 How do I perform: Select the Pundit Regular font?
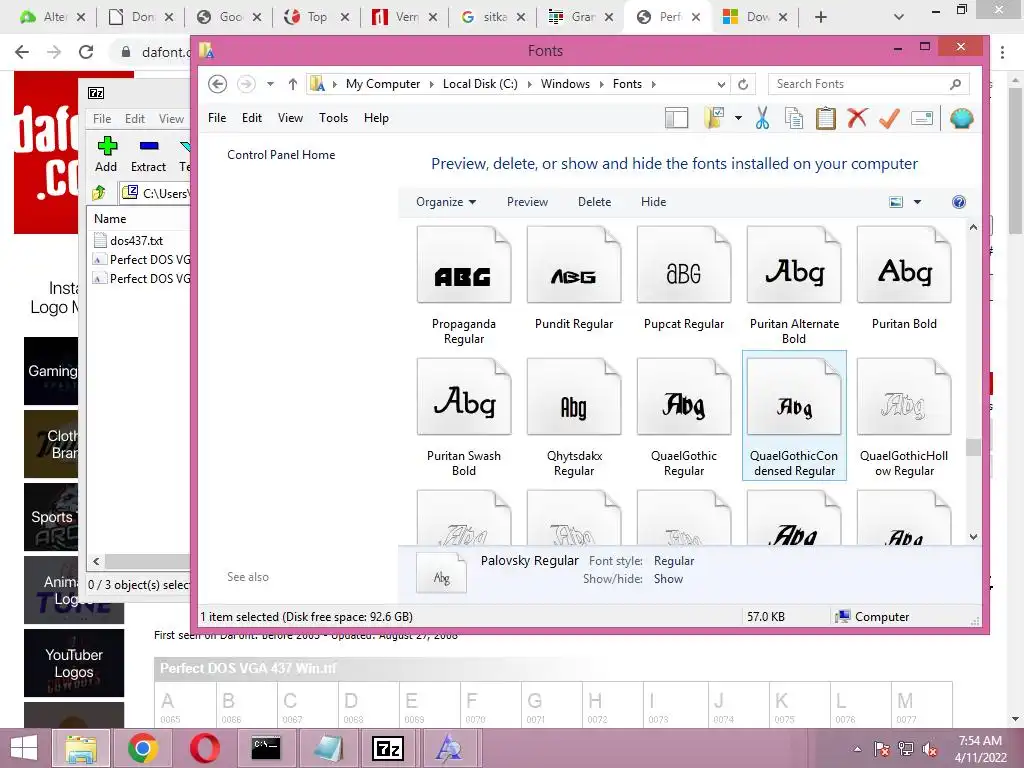coord(574,278)
